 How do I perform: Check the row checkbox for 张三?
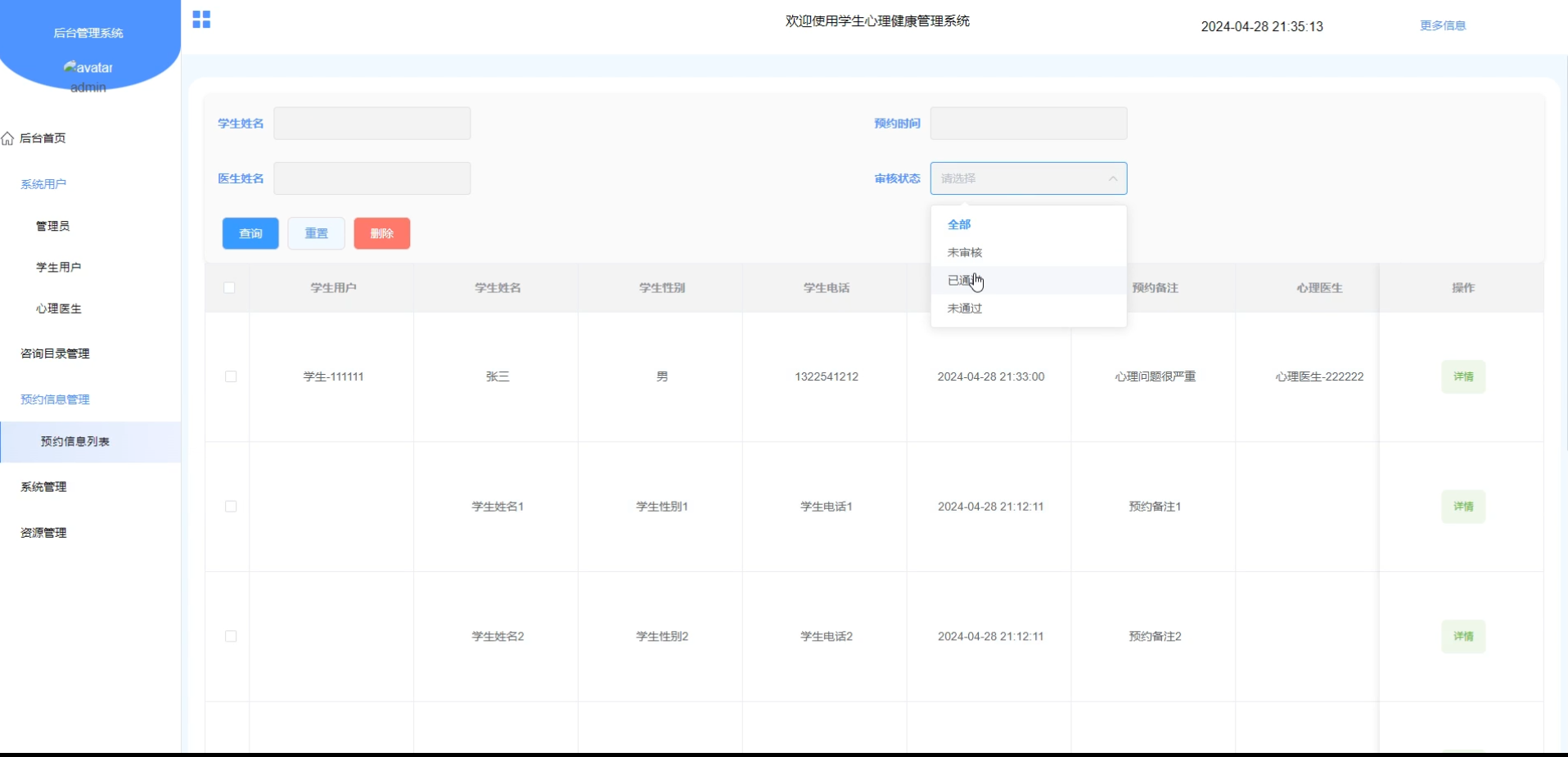click(231, 376)
